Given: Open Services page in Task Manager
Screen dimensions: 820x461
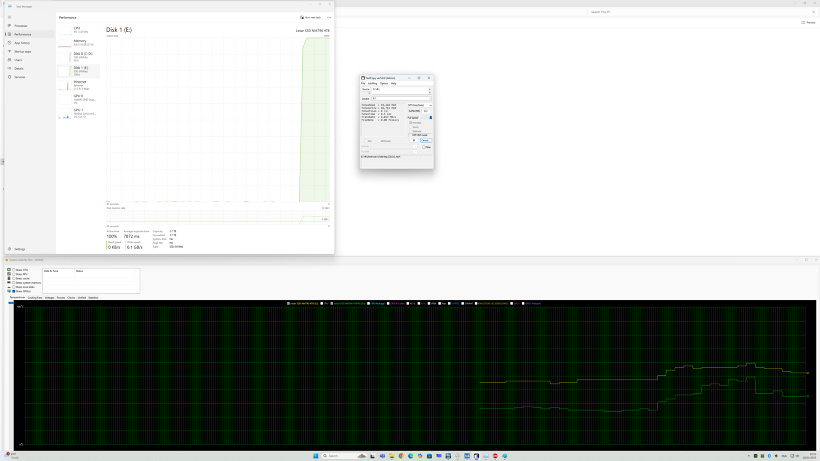Looking at the screenshot, I should click(20, 77).
